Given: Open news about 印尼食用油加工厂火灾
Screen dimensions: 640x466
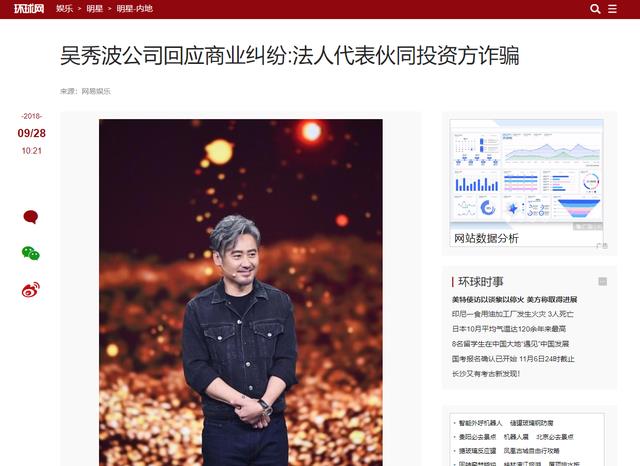Looking at the screenshot, I should pyautogui.click(x=513, y=314).
